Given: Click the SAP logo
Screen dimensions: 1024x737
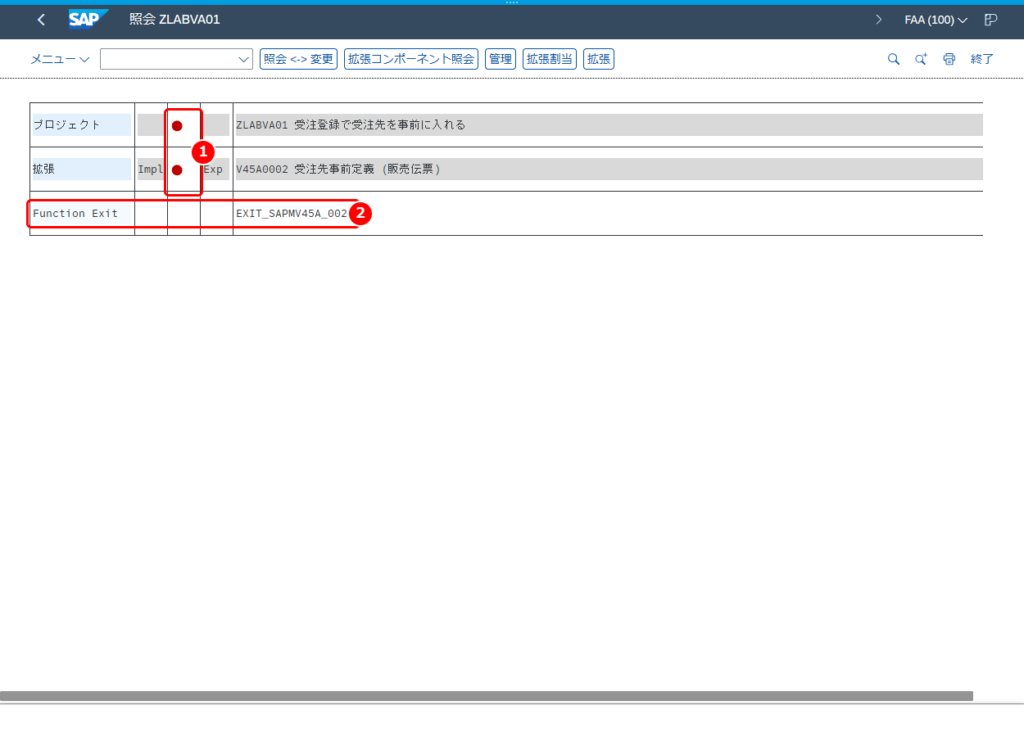Looking at the screenshot, I should (x=88, y=20).
